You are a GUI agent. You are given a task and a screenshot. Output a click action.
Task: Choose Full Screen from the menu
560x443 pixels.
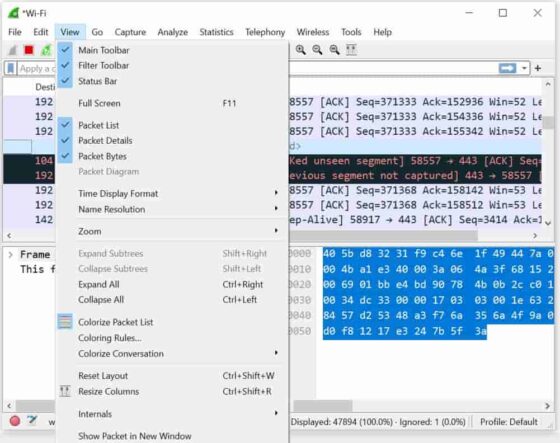click(172, 103)
